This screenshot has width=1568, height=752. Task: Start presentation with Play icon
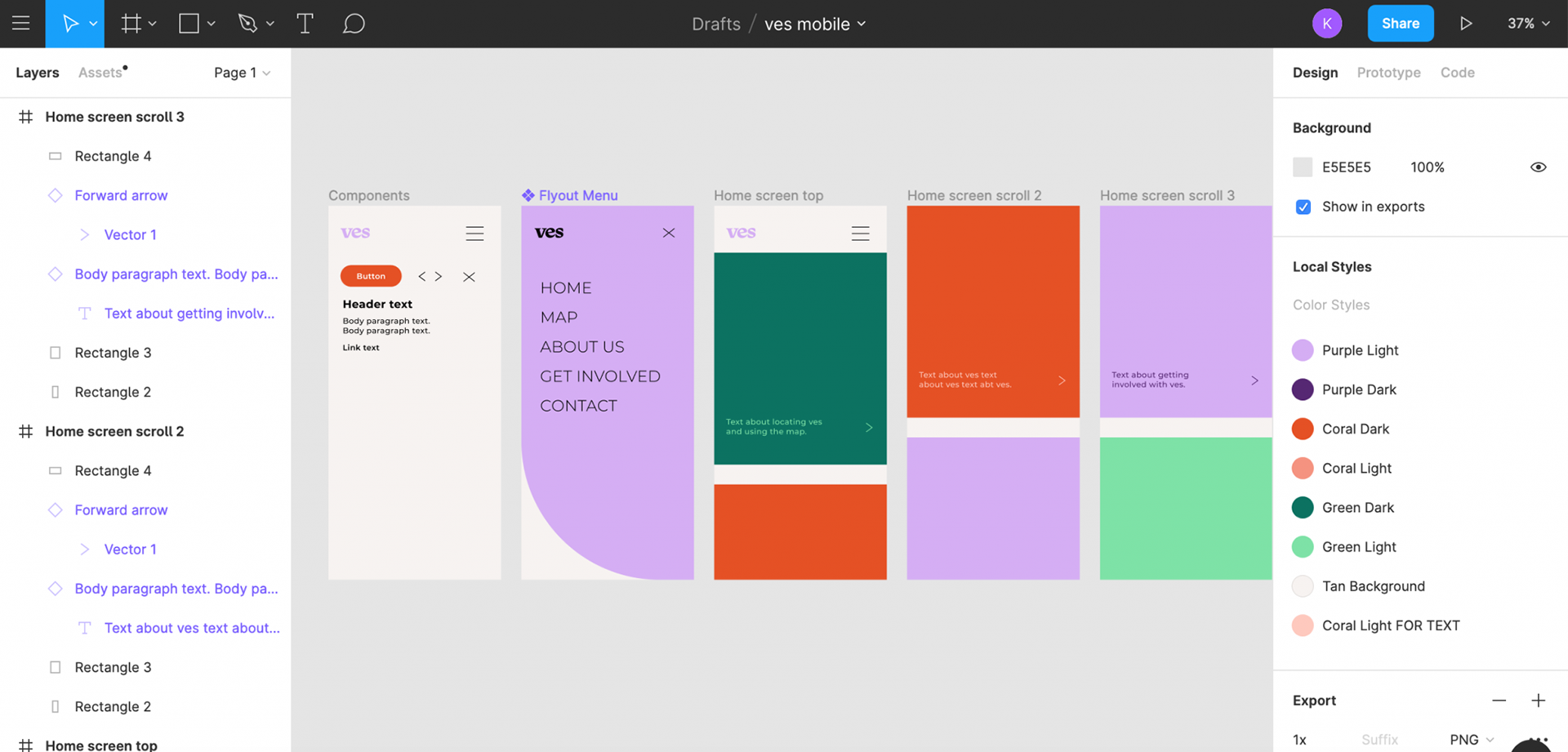[1467, 24]
